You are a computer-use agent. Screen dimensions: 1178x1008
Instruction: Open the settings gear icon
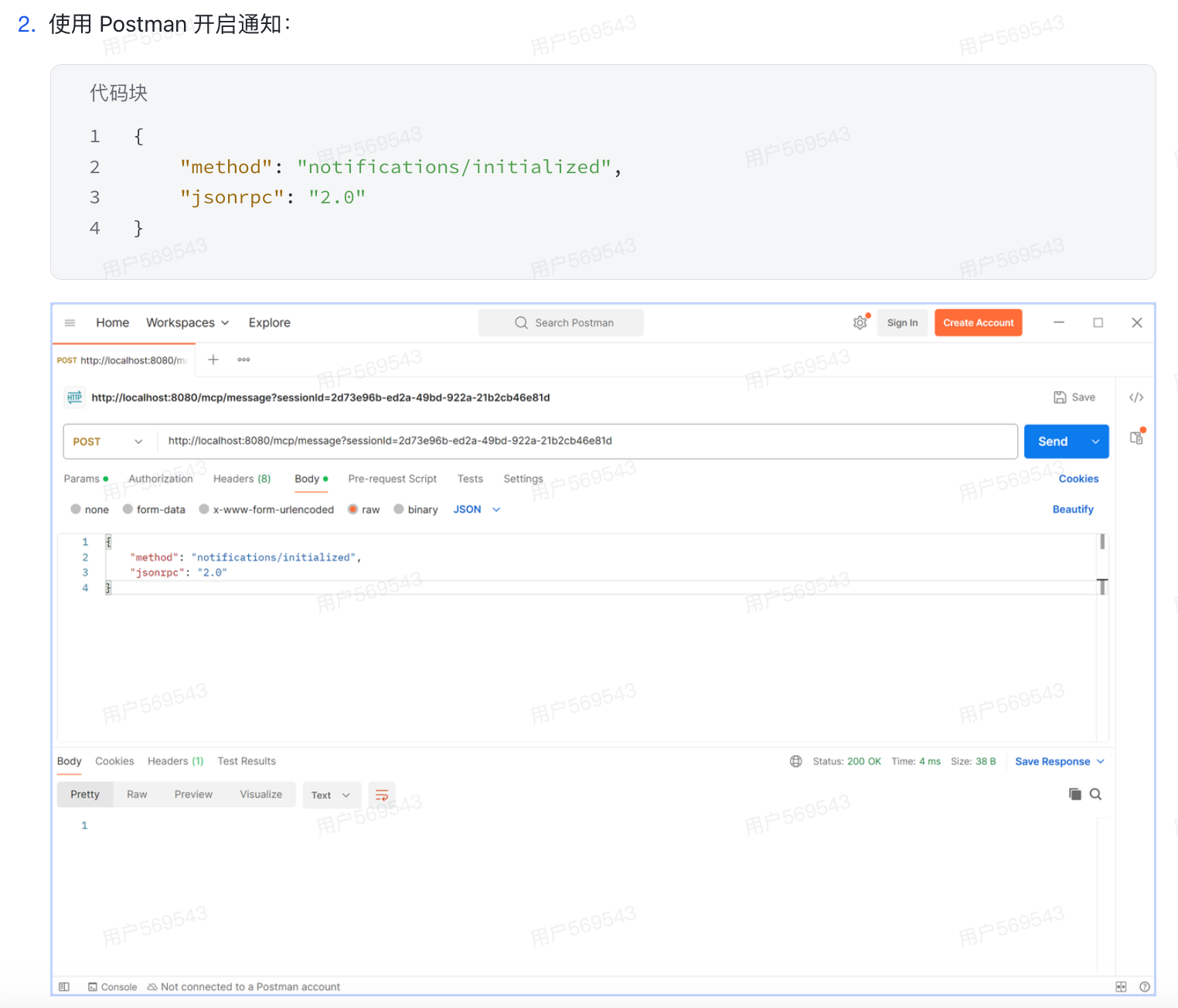860,323
